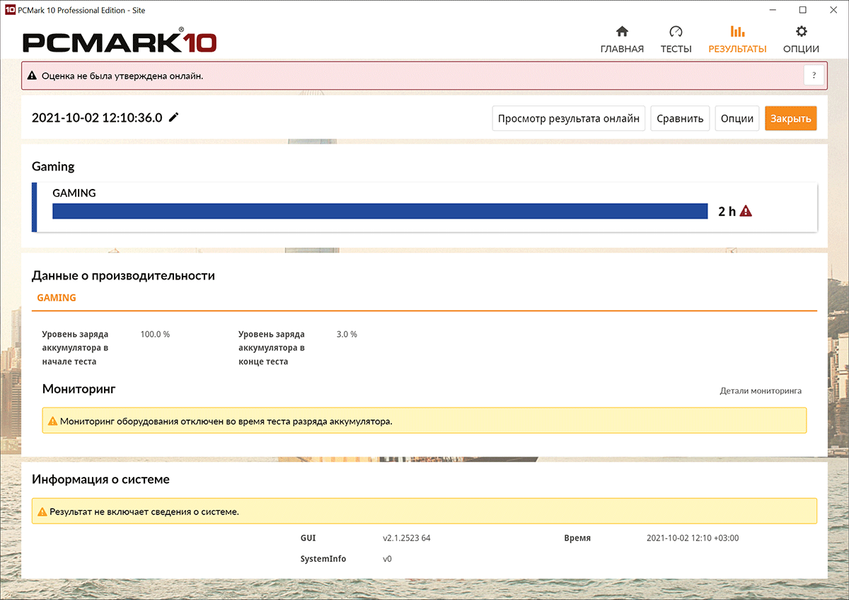Switch to the ТЕСТЫ tab
Viewport: 849px width, 600px height.
(x=676, y=40)
